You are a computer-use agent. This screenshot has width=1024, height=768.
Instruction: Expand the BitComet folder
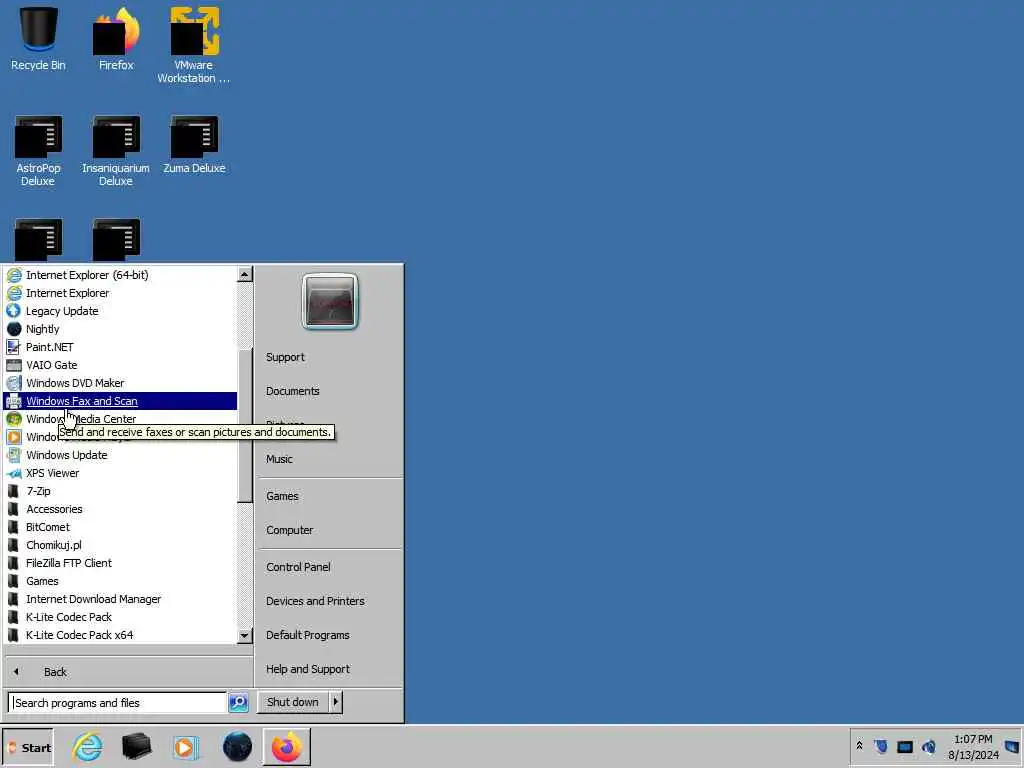(x=120, y=527)
